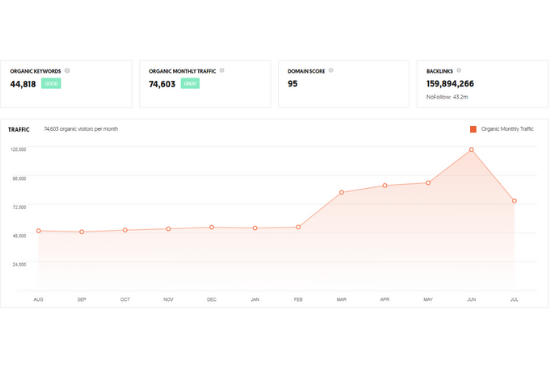
Task: Click the 74,603 monthly traffic value
Action: click(162, 84)
